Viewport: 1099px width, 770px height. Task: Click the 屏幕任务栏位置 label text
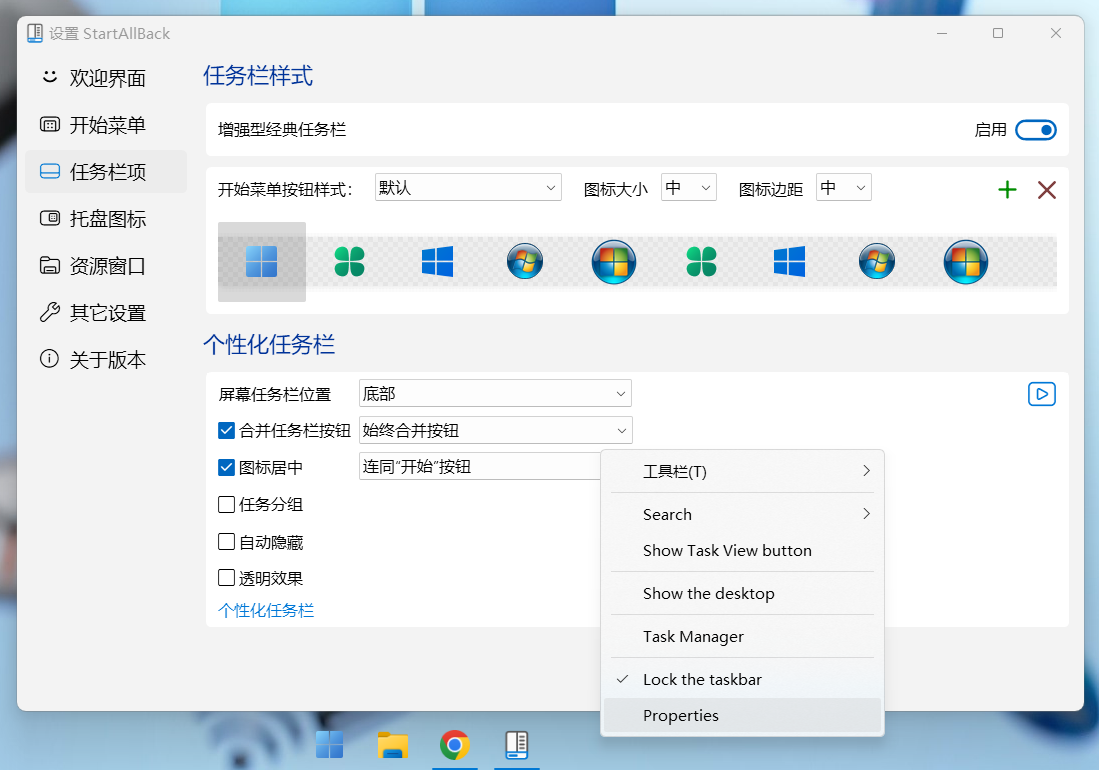click(275, 394)
